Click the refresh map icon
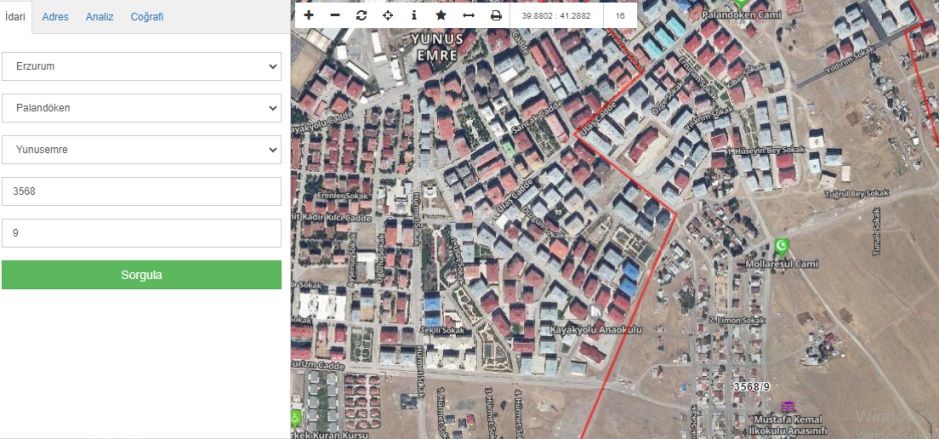Viewport: 939px width, 439px height. click(x=361, y=16)
